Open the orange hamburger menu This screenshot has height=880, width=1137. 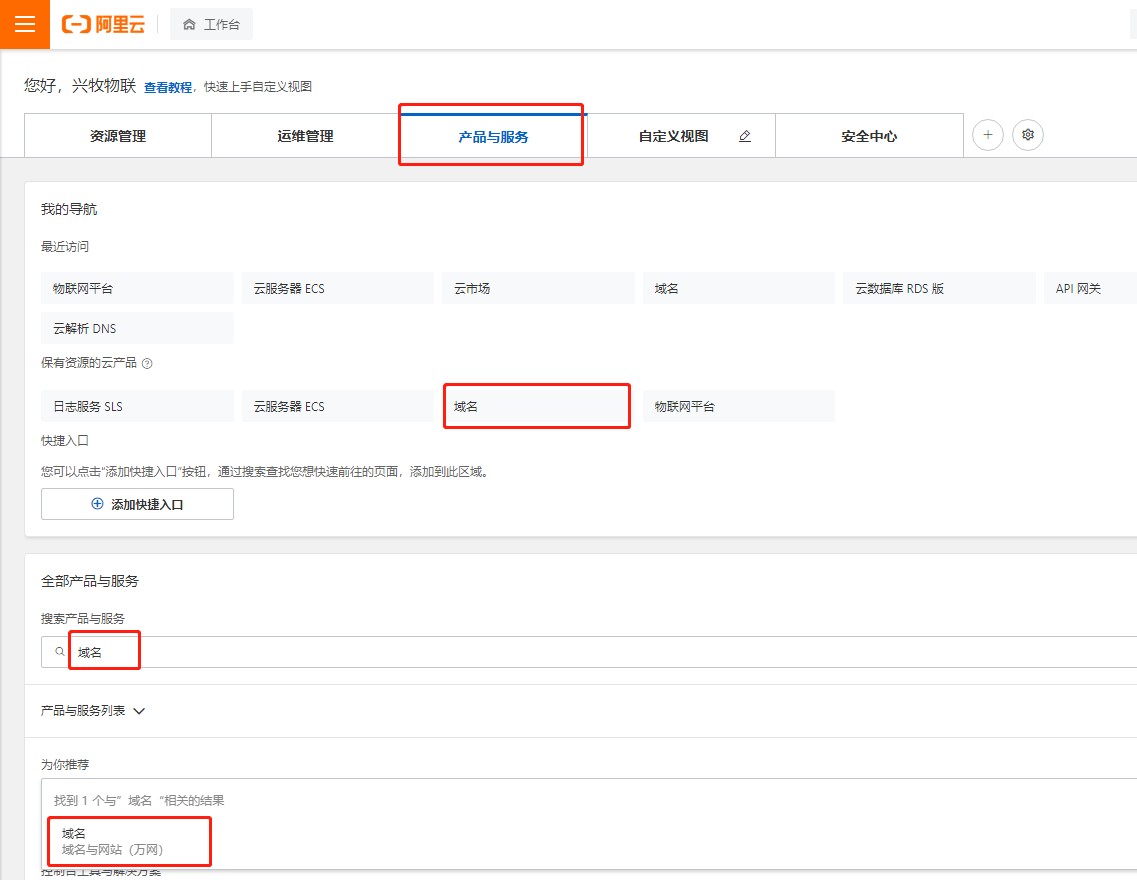[25, 24]
